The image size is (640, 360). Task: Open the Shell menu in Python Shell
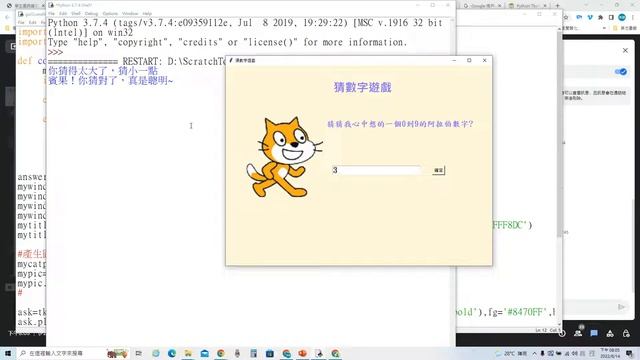coord(76,13)
